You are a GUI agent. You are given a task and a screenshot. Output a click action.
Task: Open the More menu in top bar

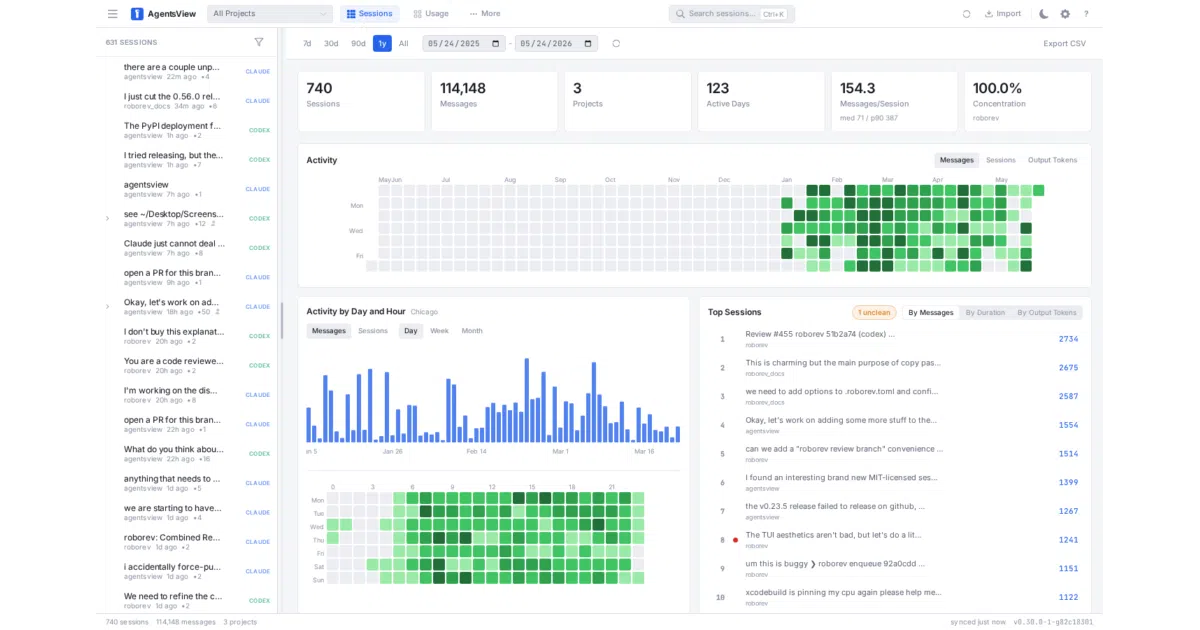484,14
